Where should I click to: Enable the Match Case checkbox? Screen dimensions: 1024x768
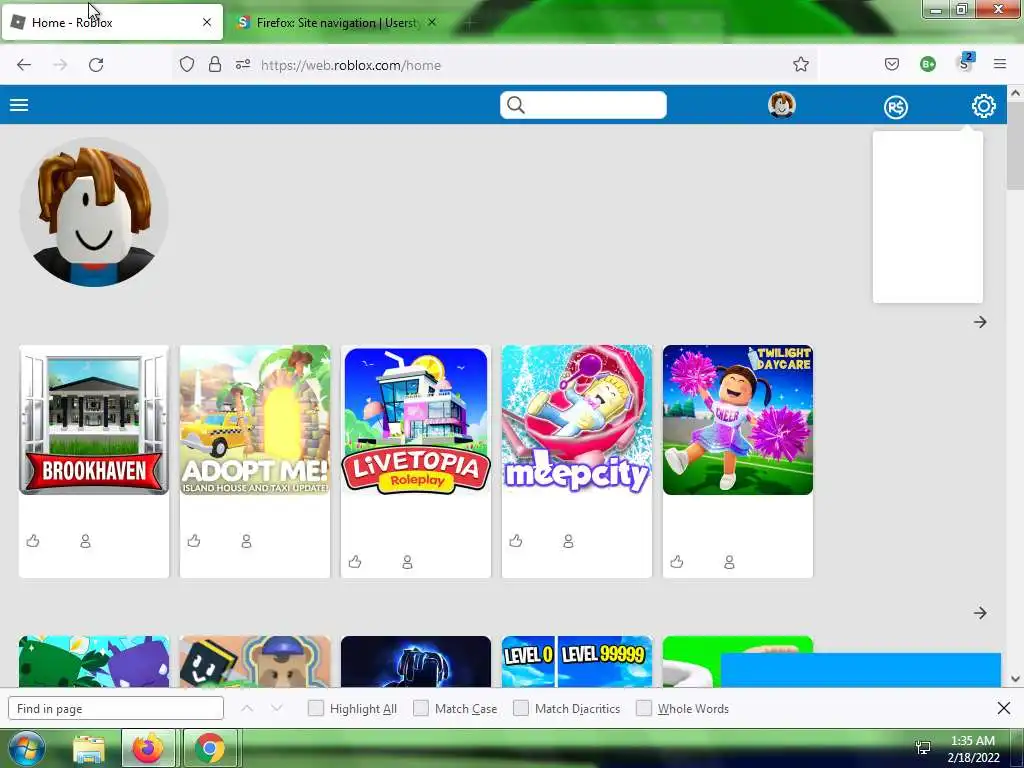(x=421, y=709)
